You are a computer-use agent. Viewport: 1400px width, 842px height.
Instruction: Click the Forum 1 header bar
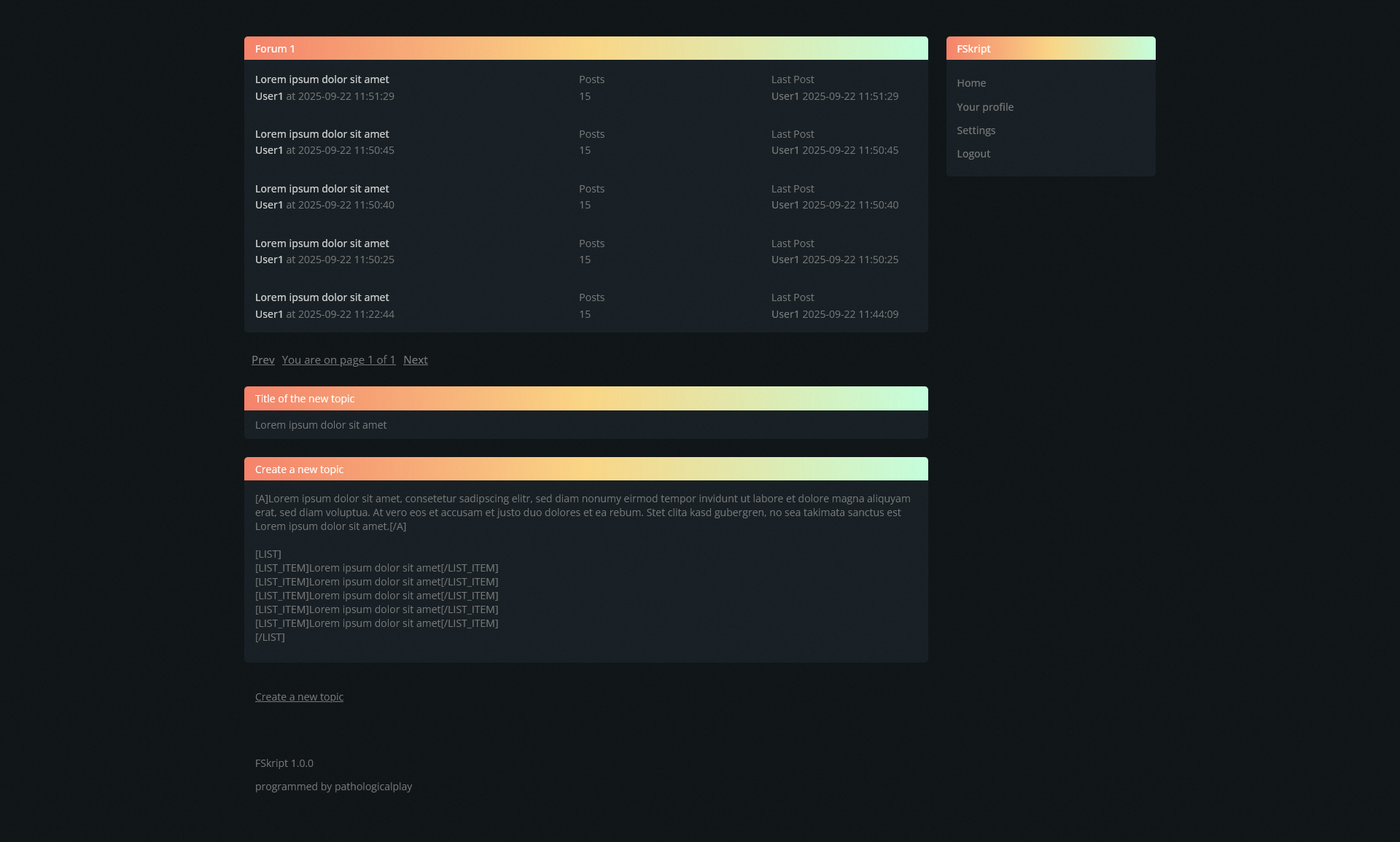click(586, 49)
